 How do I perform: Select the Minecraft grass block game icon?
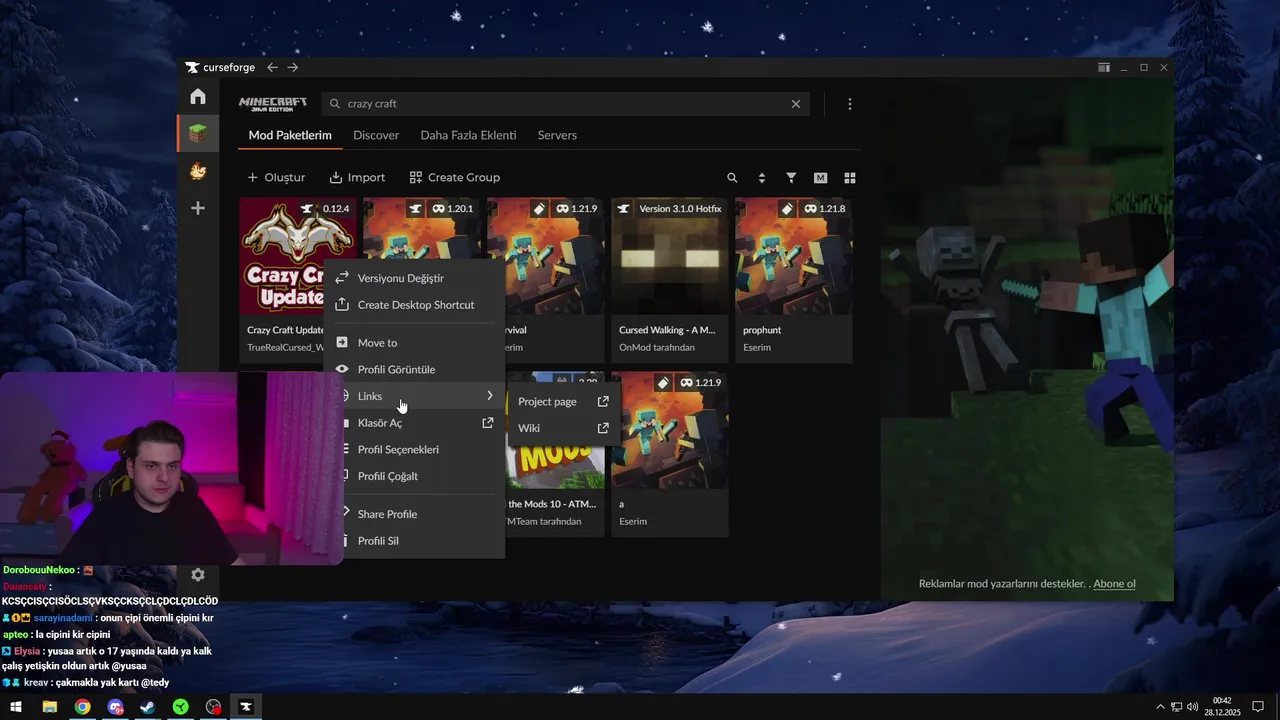click(198, 133)
